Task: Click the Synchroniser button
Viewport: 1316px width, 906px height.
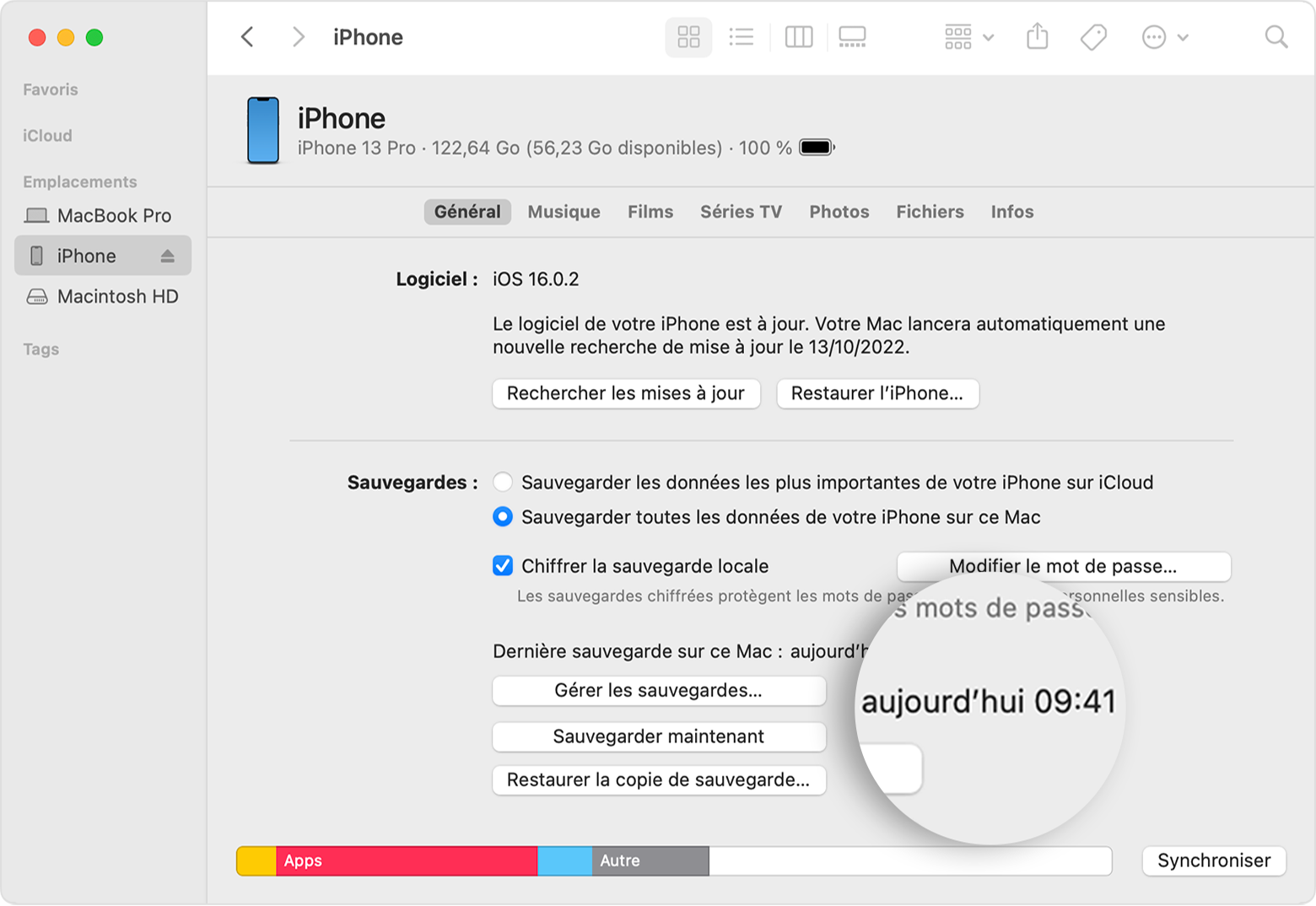Action: coord(1214,860)
